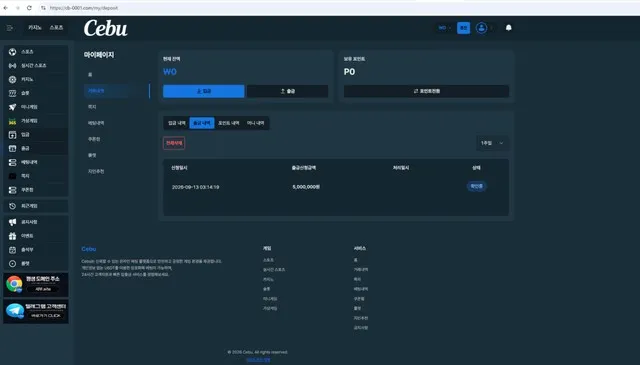This screenshot has width=640, height=365.
Task: Open the 최근게임 recent games clock icon
Action: [13, 206]
